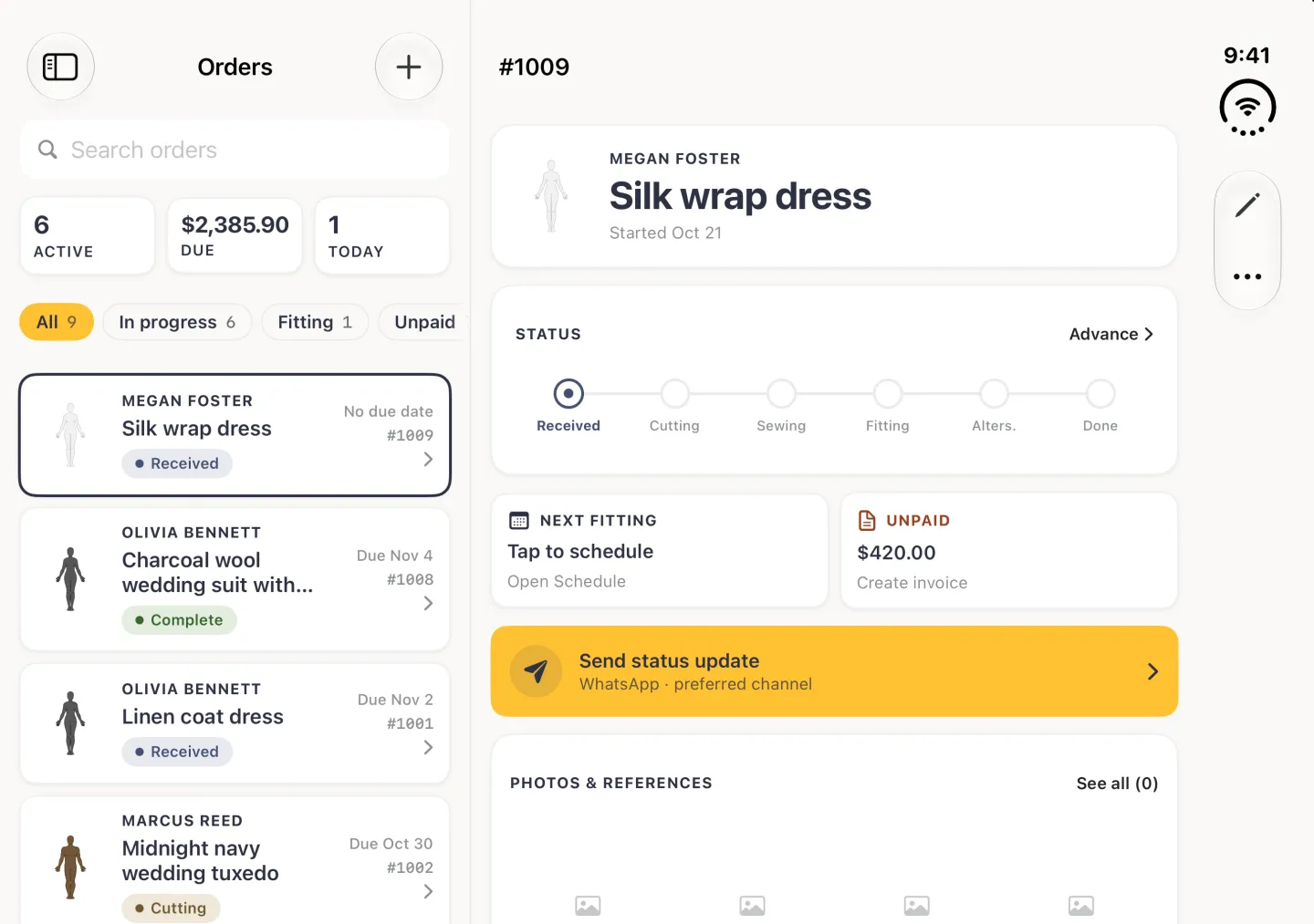Click the Complete status badge
1314x924 pixels.
point(179,620)
